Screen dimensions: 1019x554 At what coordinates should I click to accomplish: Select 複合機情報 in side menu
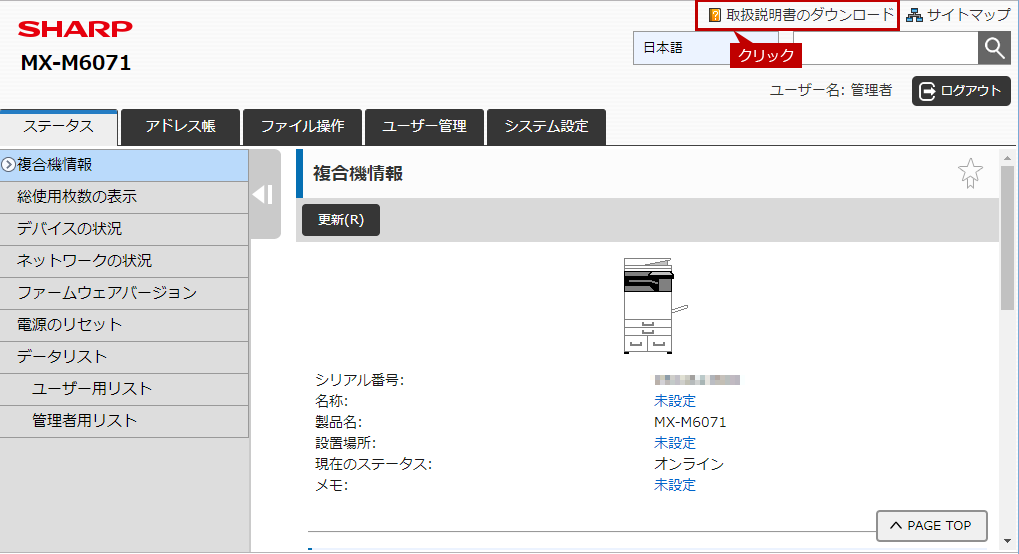[x=124, y=165]
